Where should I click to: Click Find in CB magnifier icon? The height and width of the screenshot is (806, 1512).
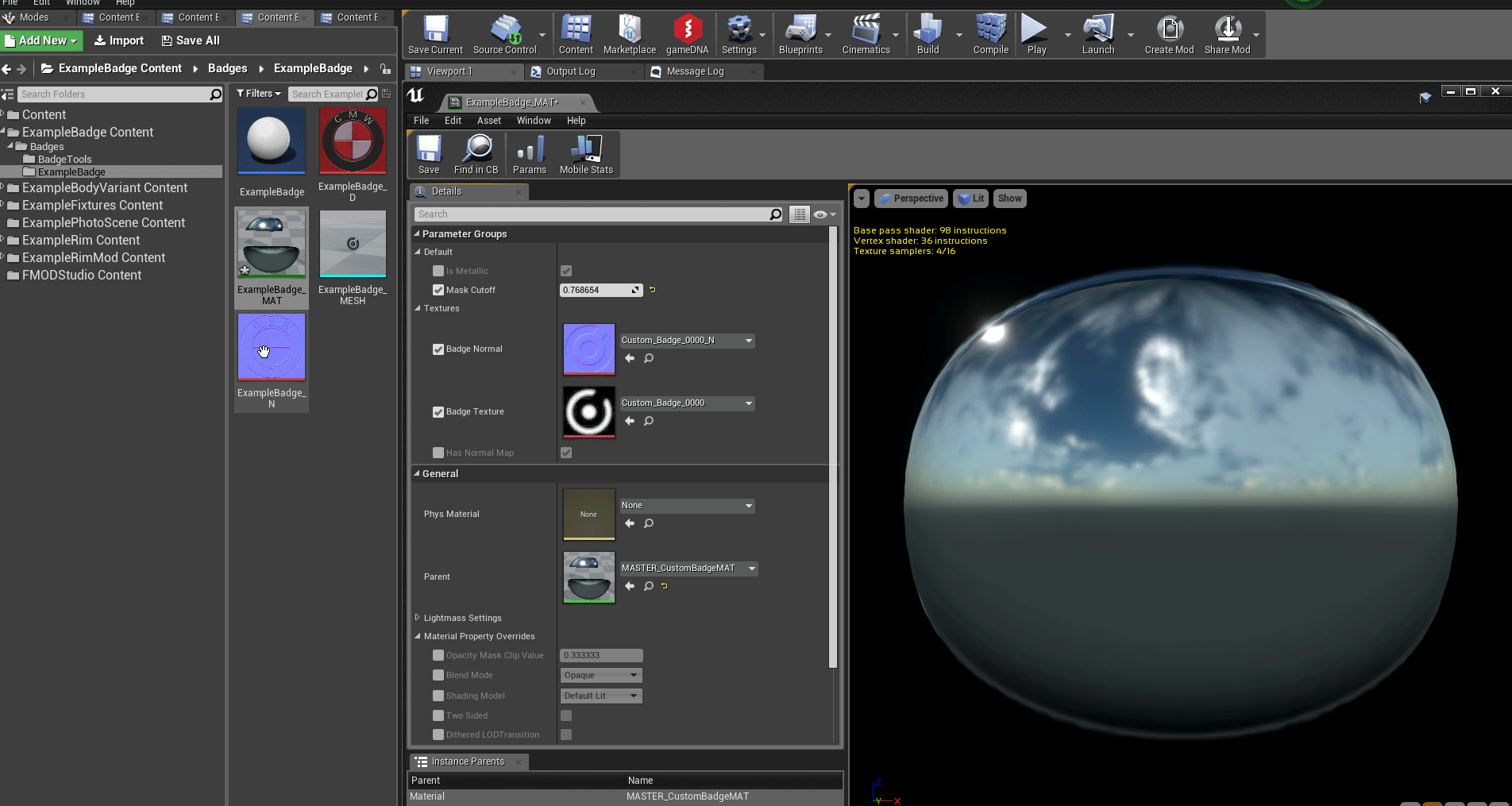[476, 149]
